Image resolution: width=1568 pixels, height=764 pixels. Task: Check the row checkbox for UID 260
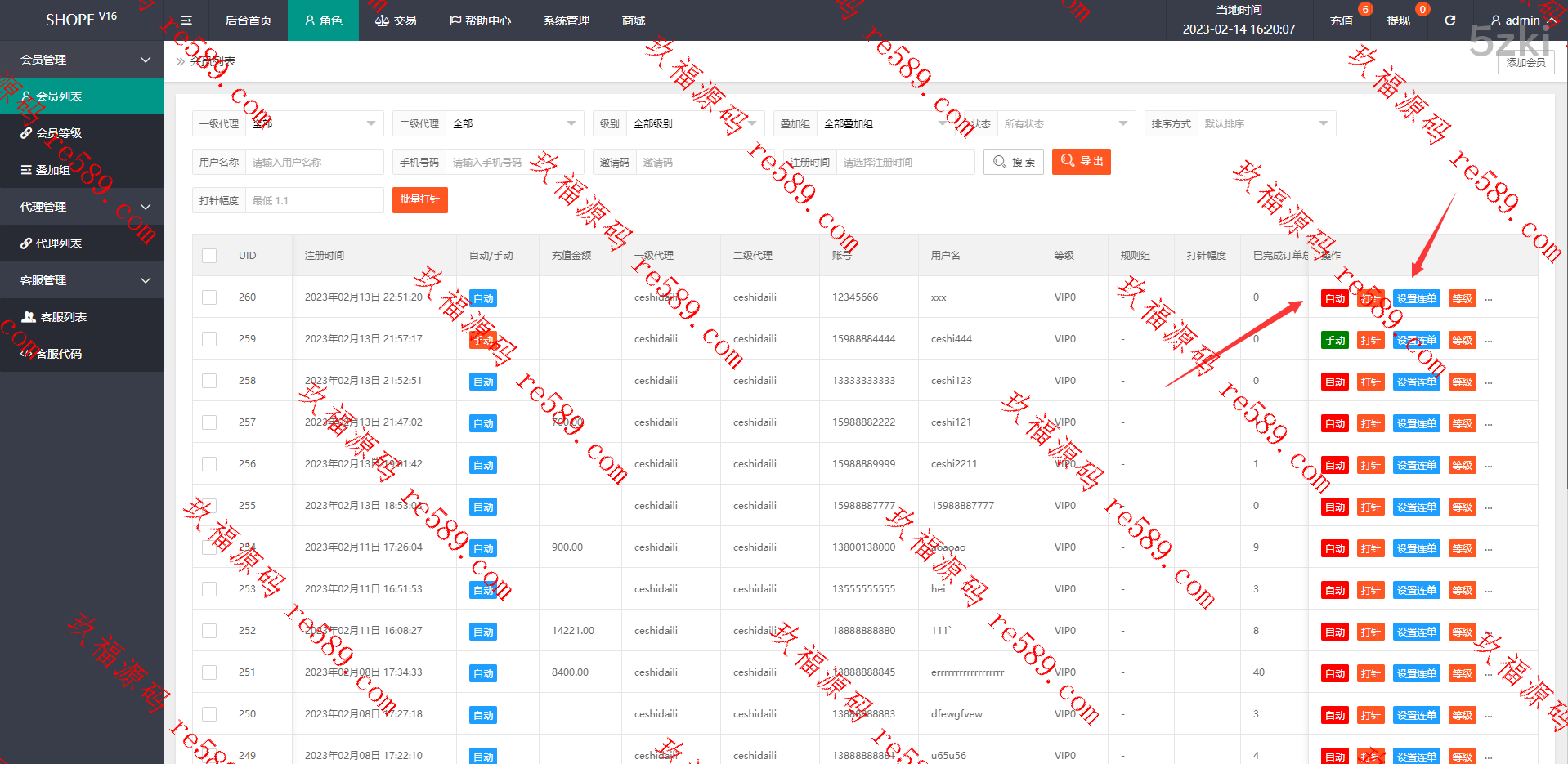pos(209,297)
